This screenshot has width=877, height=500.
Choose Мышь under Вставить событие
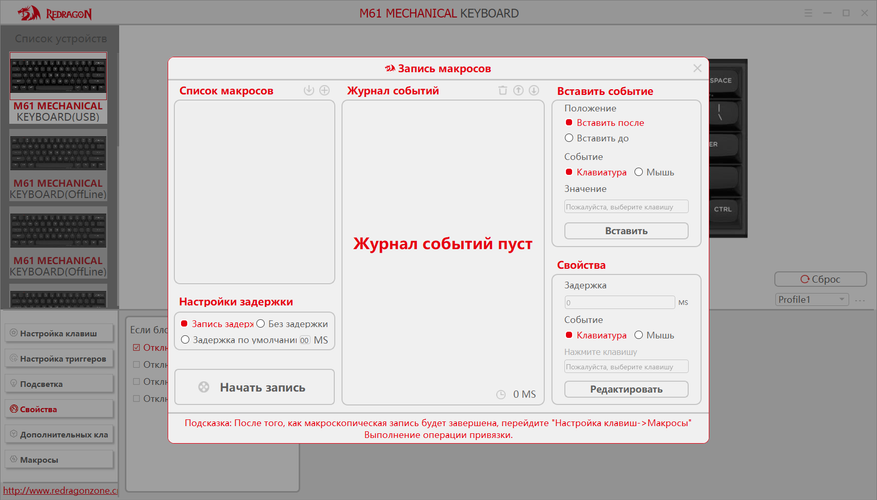pyautogui.click(x=639, y=172)
